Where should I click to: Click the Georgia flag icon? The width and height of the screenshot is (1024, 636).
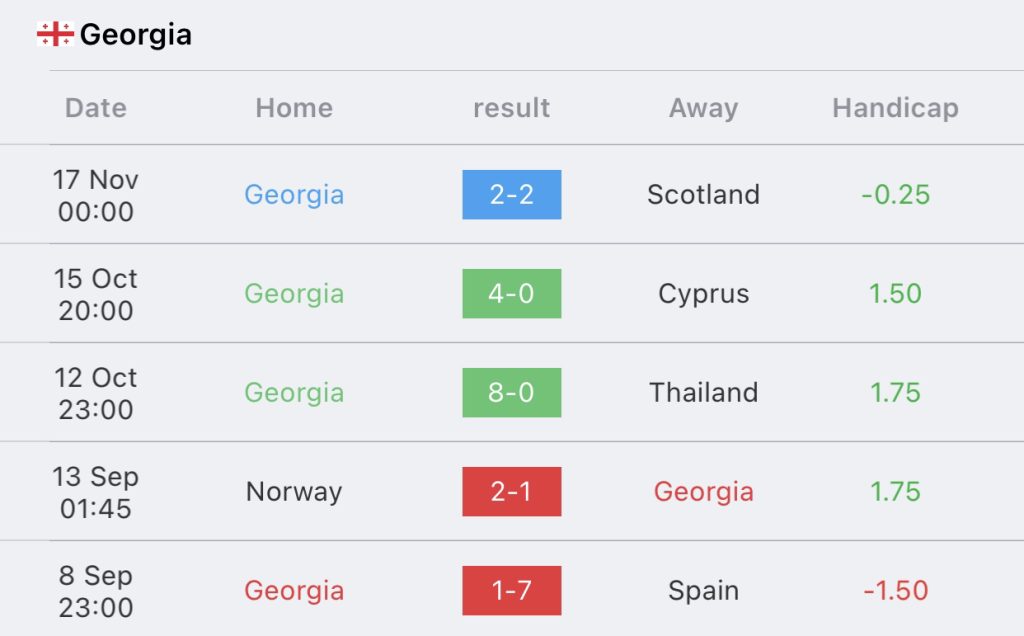point(55,34)
